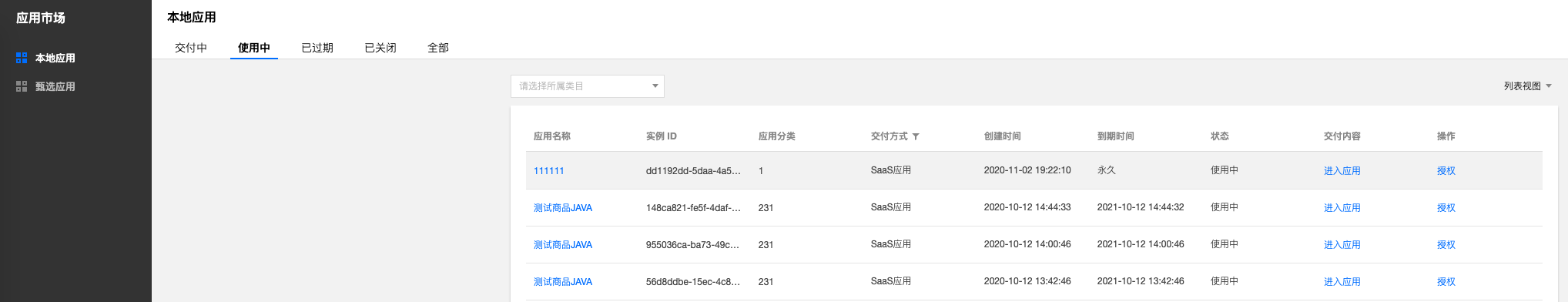Click the 甄选应用 grid icon in sidebar
Image resolution: width=1568 pixels, height=302 pixels.
[x=22, y=86]
